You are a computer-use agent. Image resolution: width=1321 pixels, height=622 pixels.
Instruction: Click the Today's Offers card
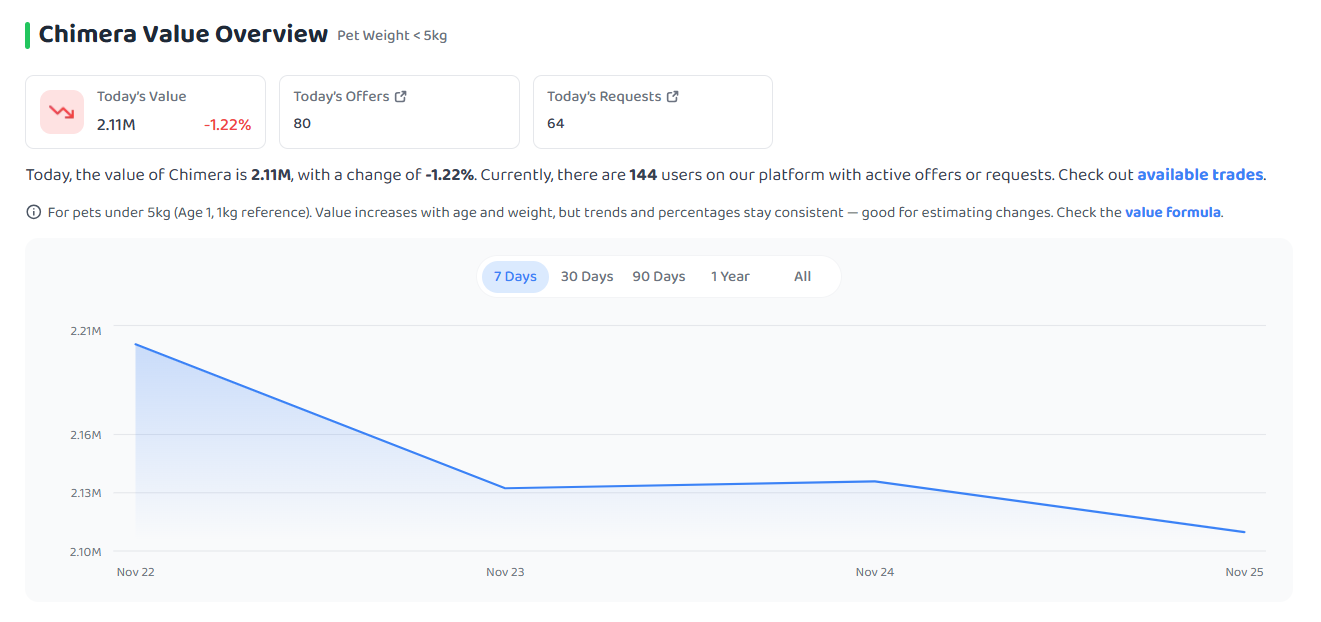(x=399, y=112)
